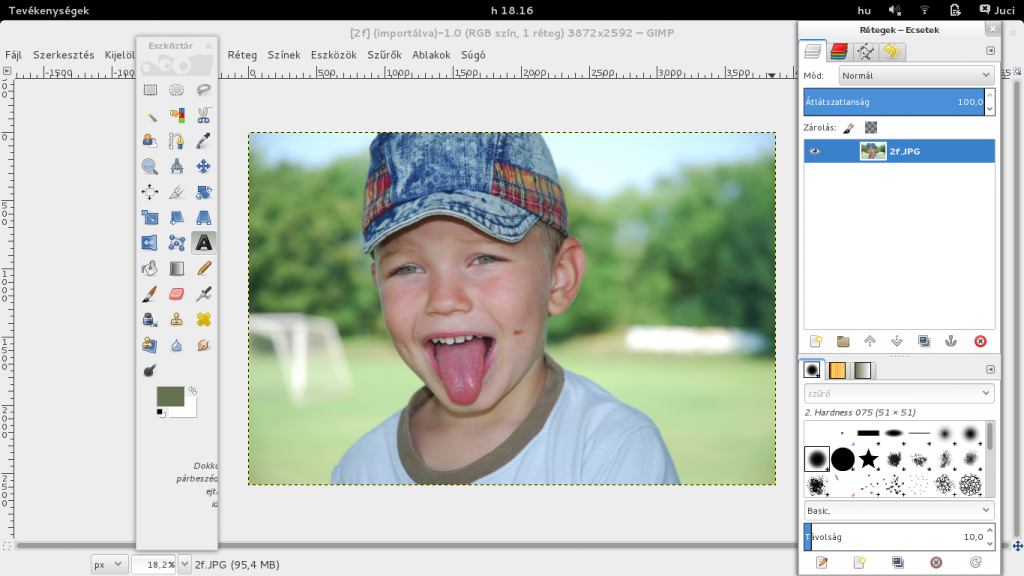
Task: Create a new layer
Action: point(817,341)
